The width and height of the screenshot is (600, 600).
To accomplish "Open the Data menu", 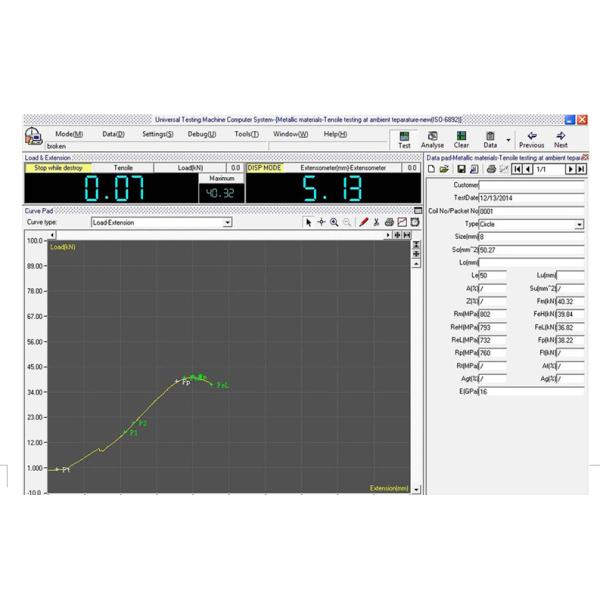I will pos(113,134).
